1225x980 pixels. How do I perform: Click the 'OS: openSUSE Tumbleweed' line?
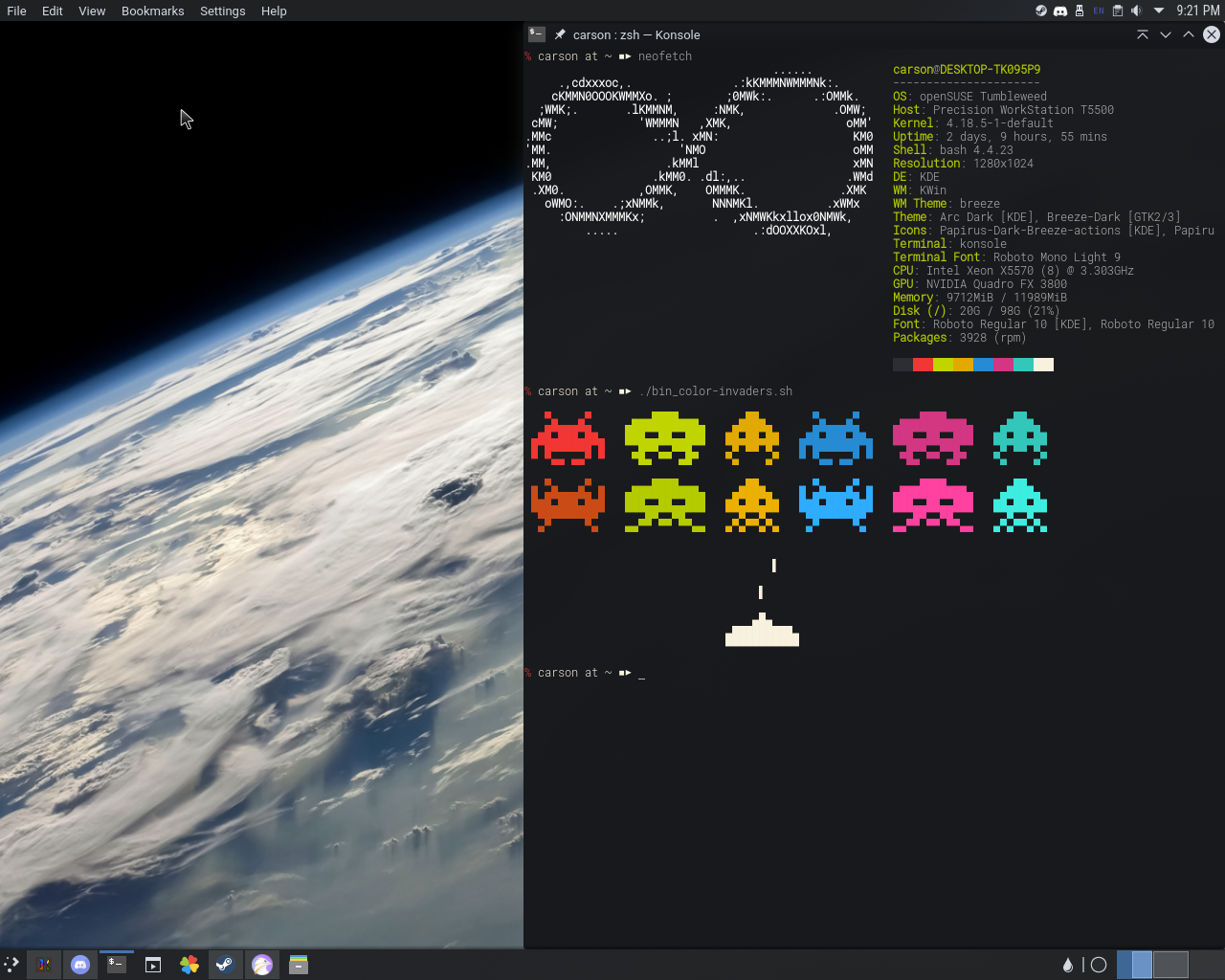pos(969,97)
